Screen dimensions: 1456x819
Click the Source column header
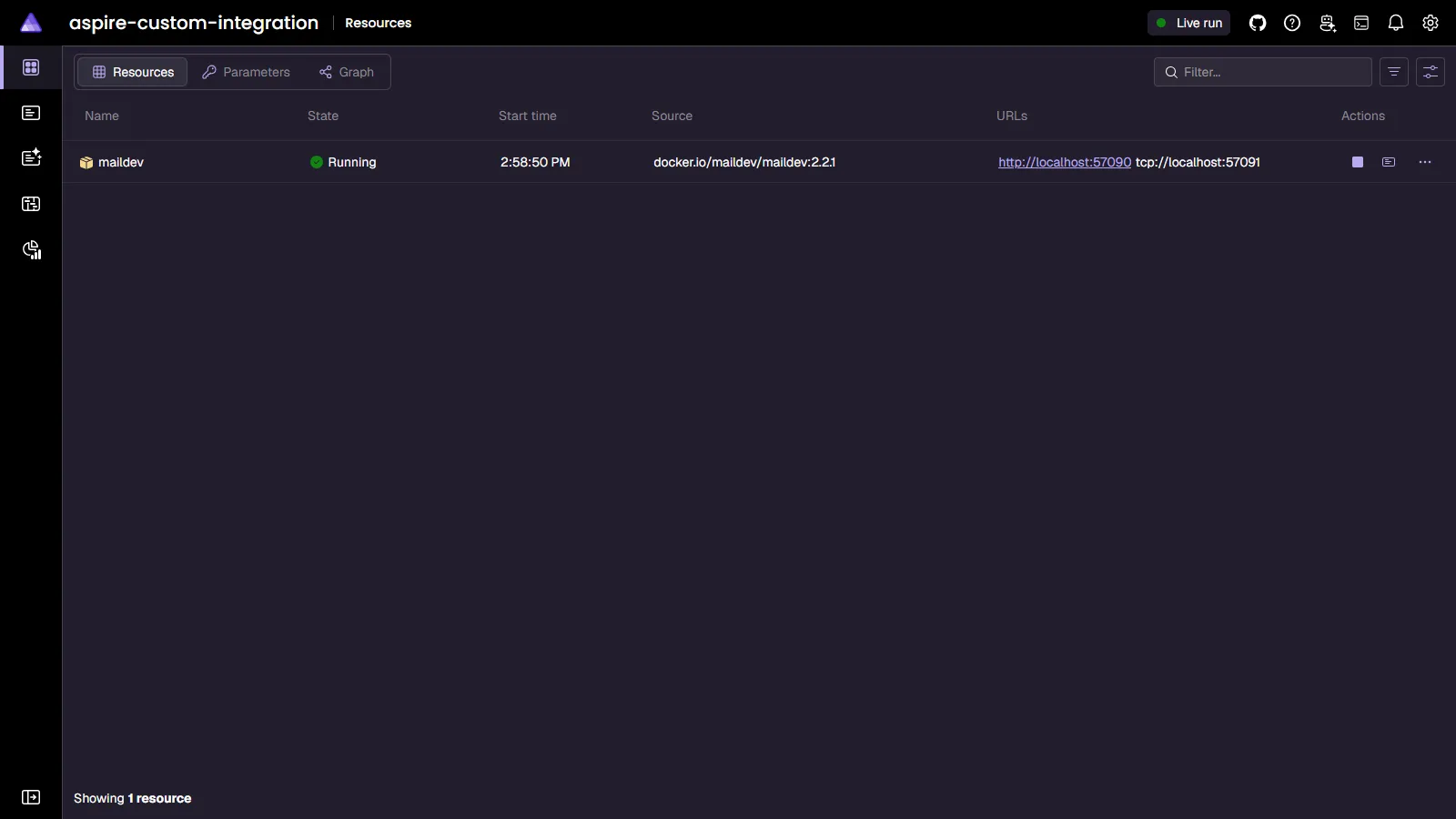pos(672,116)
